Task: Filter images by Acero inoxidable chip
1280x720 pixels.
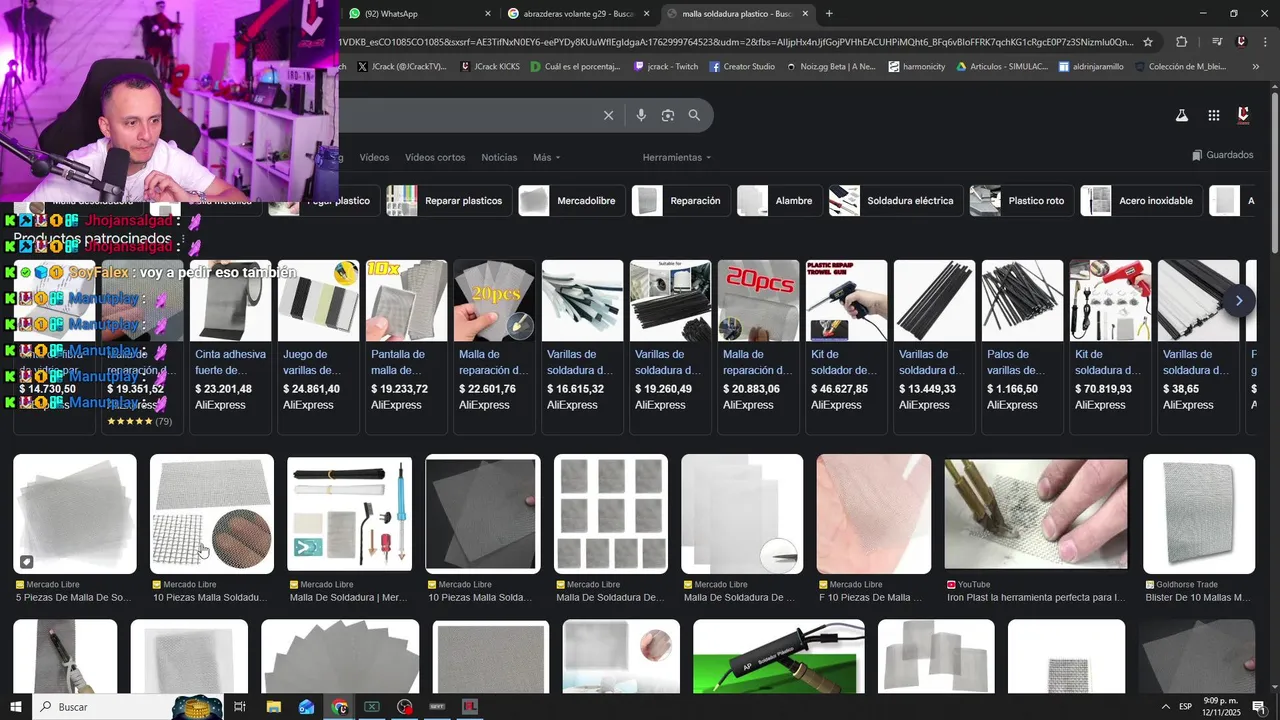Action: pos(1141,200)
